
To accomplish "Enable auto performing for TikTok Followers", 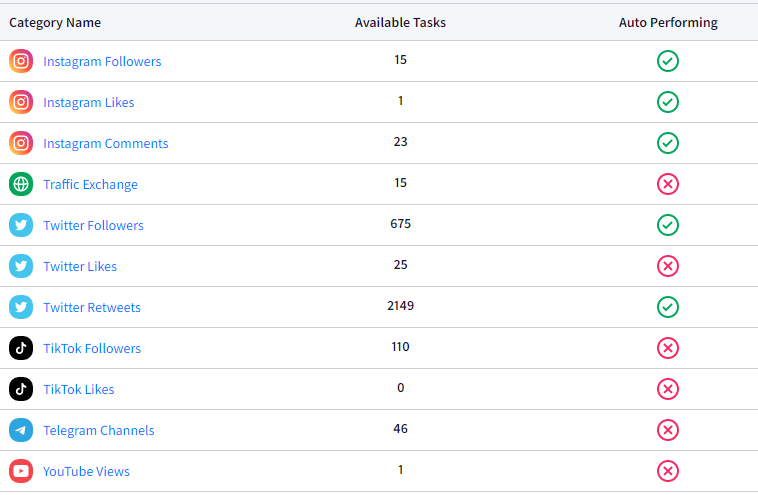I will (x=668, y=348).
